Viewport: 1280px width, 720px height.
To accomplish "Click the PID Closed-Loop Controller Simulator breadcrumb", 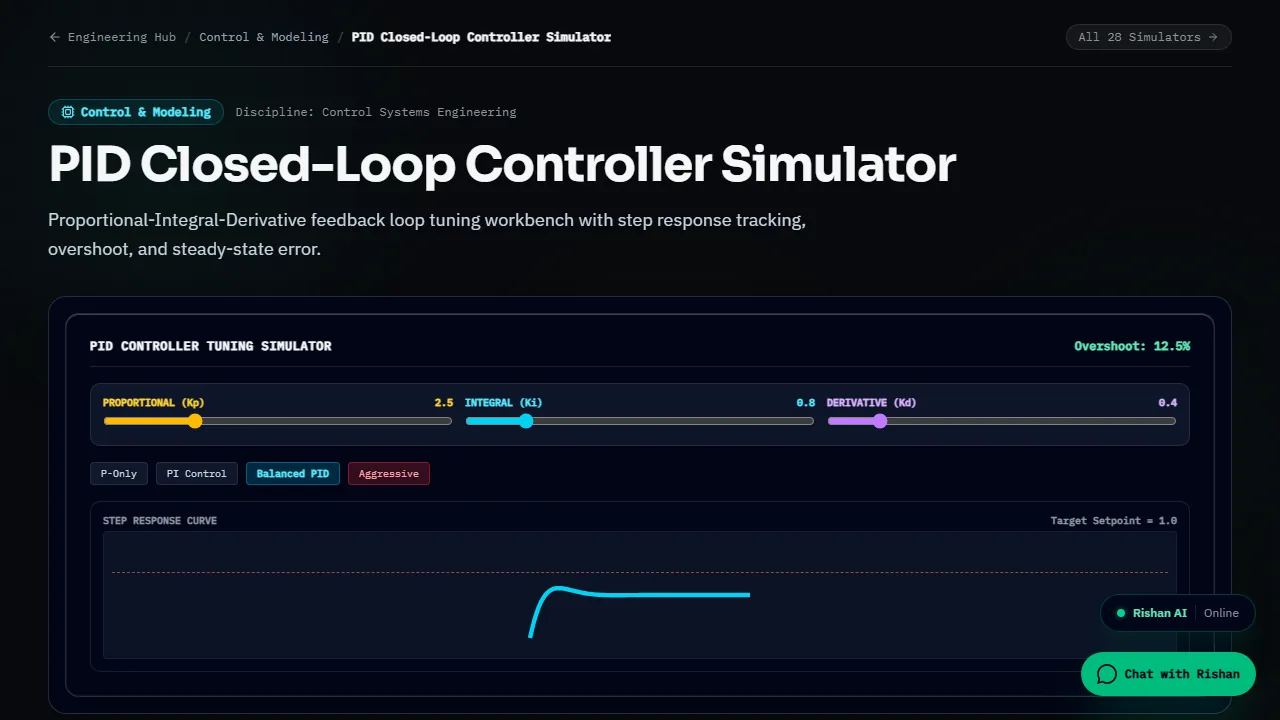I will coord(481,37).
